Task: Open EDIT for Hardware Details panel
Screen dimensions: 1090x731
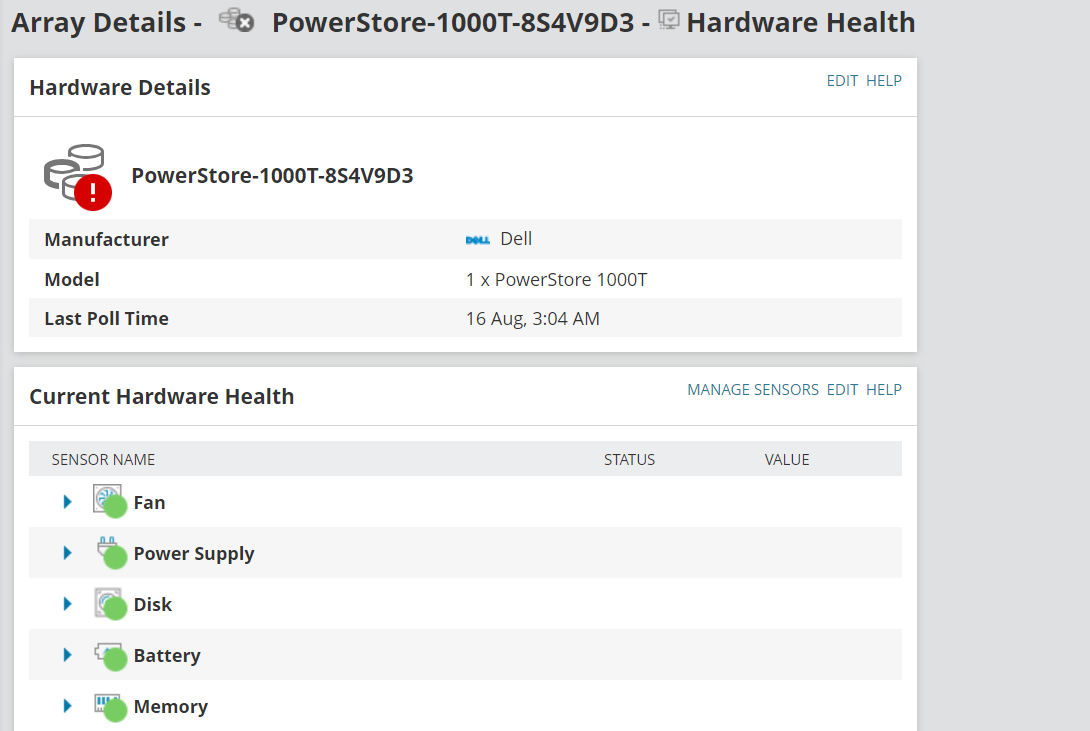Action: pos(842,81)
